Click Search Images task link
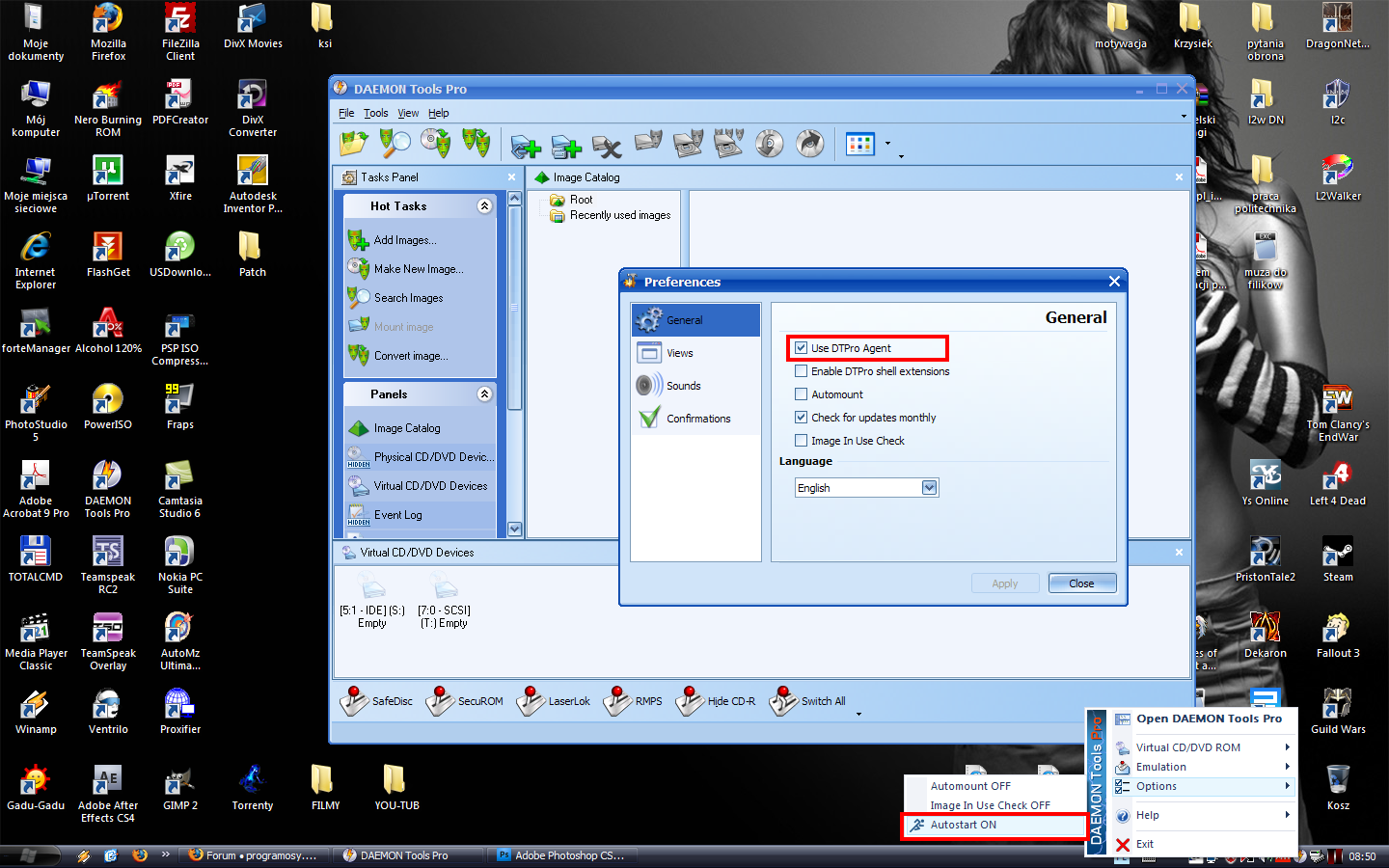This screenshot has width=1389, height=868. point(409,298)
